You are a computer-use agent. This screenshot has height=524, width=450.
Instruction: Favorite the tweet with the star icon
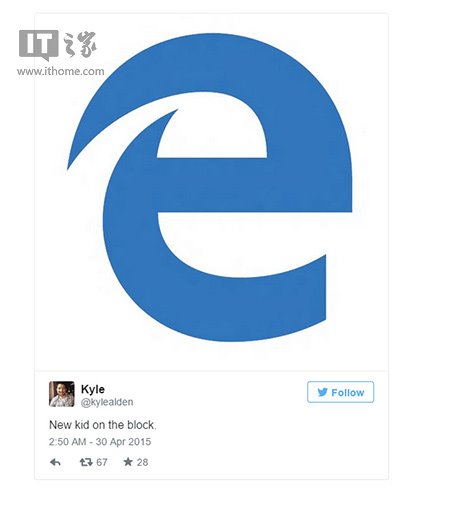click(x=128, y=462)
